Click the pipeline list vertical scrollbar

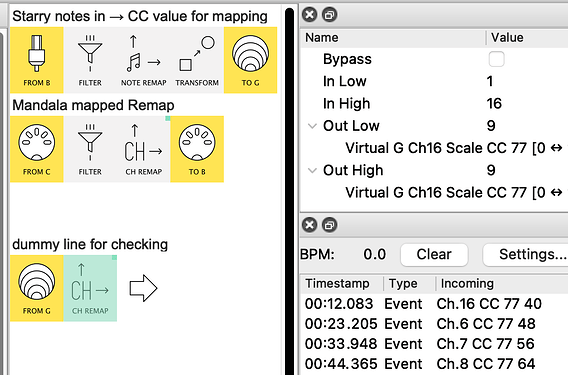click(x=289, y=191)
